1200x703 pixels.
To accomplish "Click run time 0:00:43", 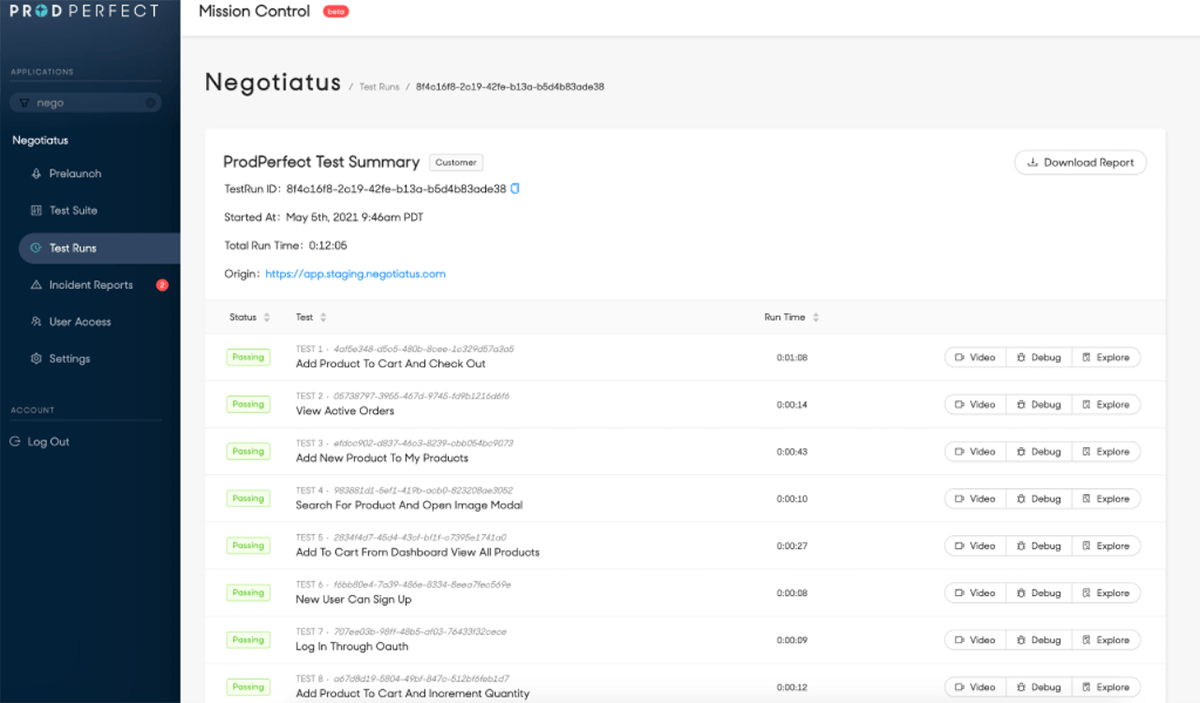I will pos(792,452).
